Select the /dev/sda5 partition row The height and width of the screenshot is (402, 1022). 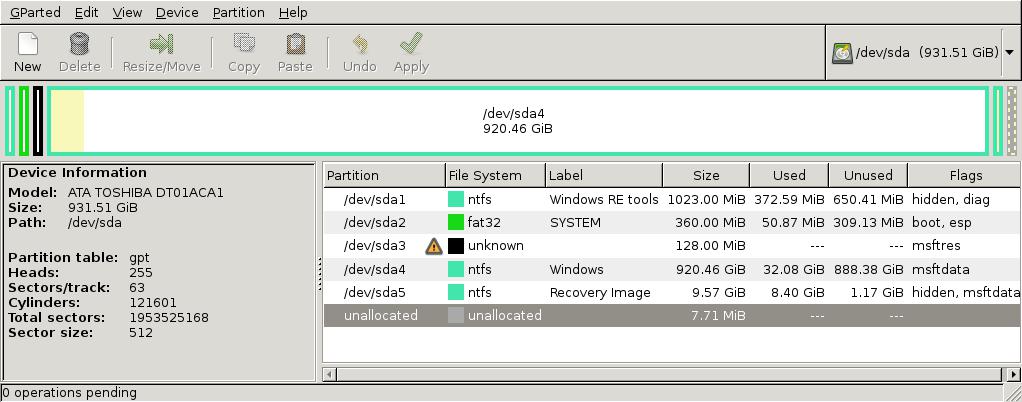pyautogui.click(x=672, y=293)
